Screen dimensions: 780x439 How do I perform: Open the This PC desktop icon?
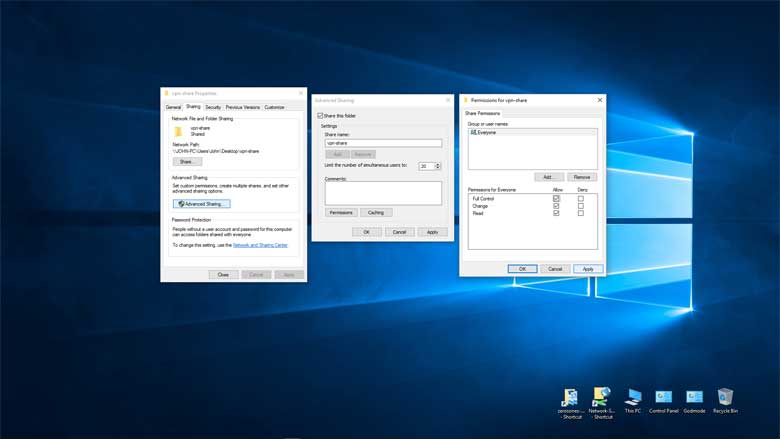(633, 397)
